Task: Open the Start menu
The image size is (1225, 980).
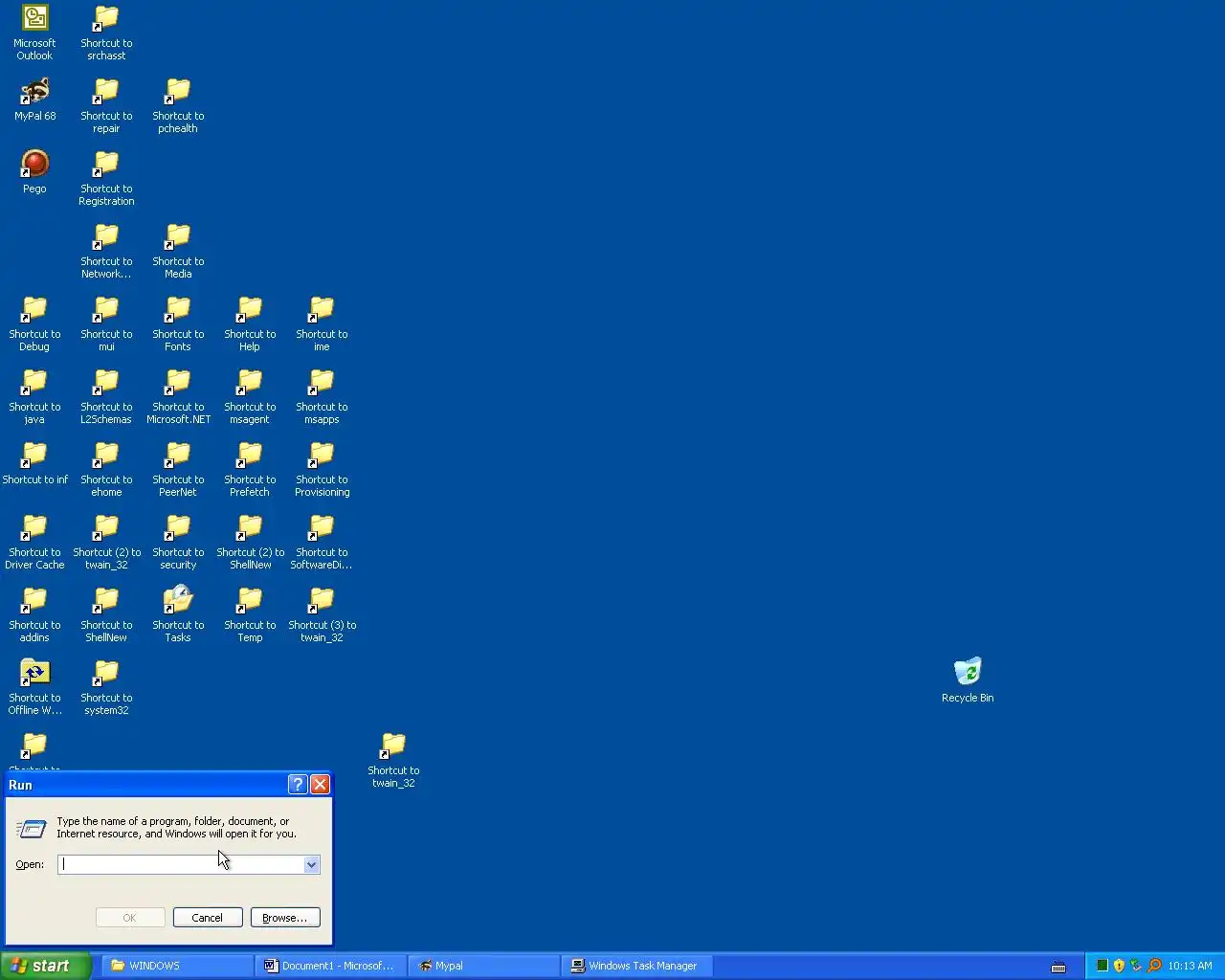Action: point(46,966)
